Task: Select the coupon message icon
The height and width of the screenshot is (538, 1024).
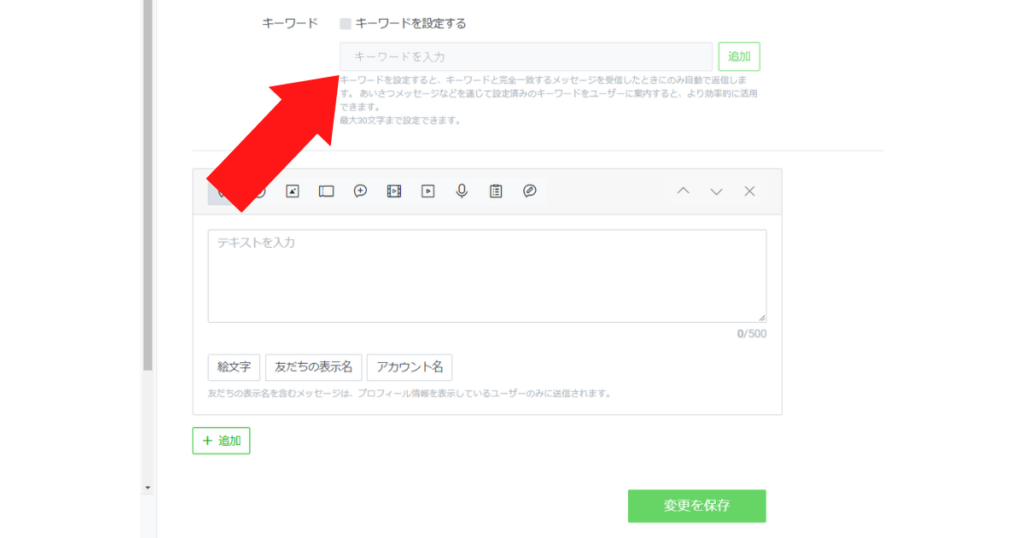Action: pyautogui.click(x=326, y=191)
